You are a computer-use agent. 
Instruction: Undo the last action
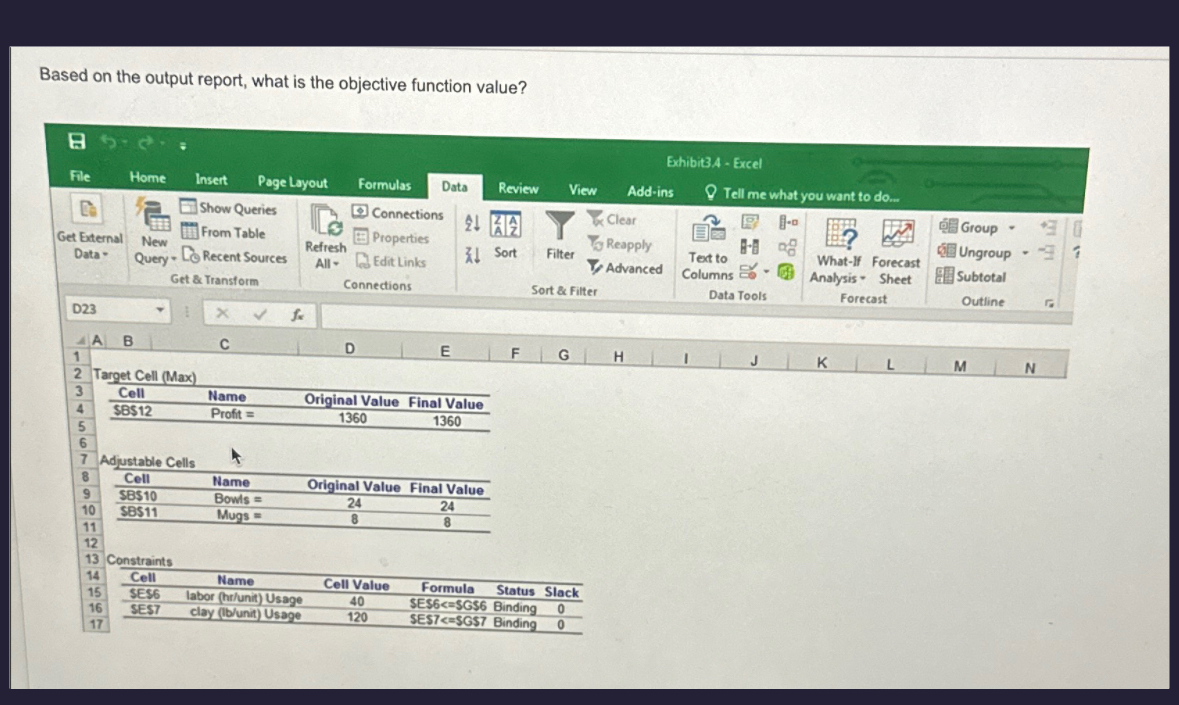click(x=109, y=141)
